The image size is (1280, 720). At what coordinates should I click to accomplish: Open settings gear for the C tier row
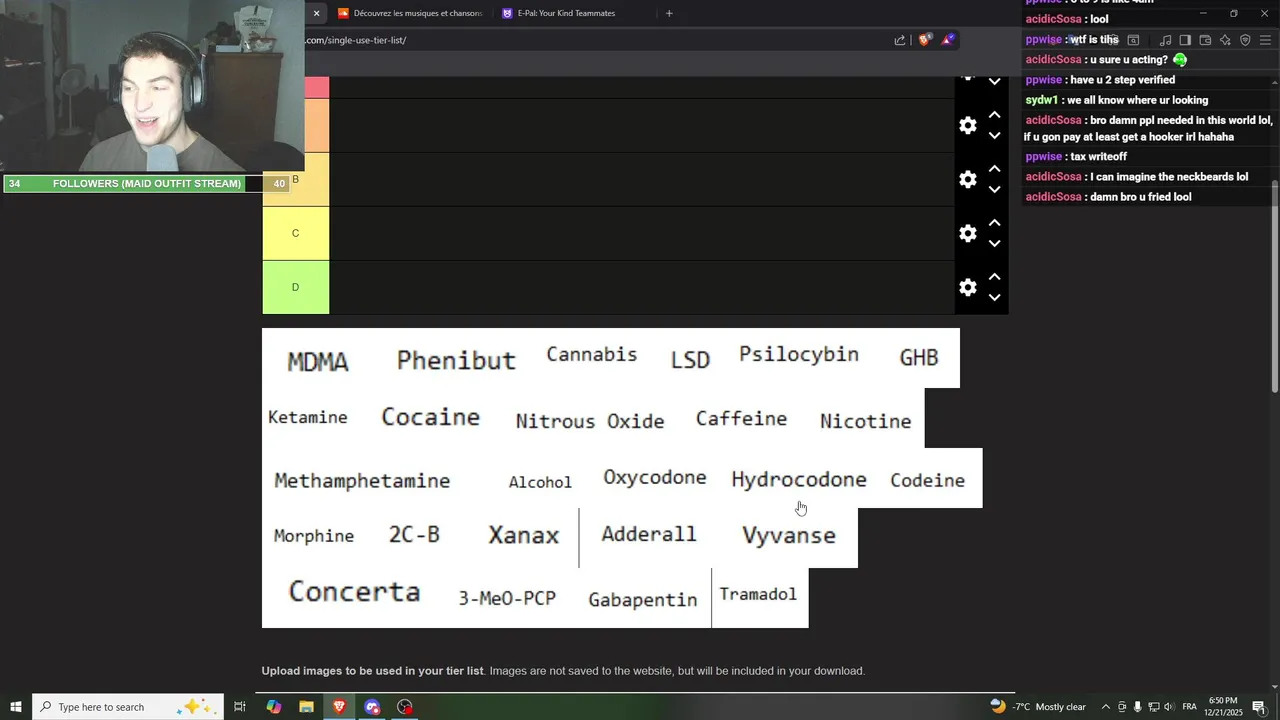[968, 233]
